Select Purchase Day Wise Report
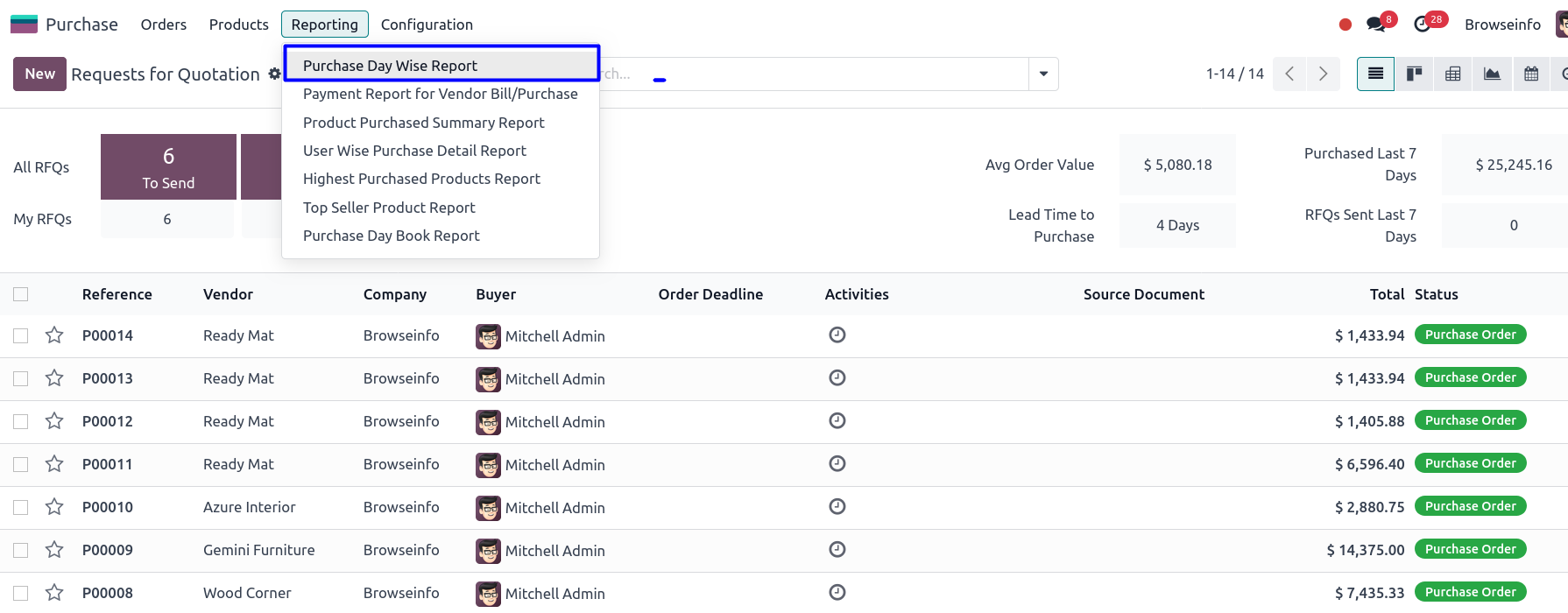The width and height of the screenshot is (1568, 613). point(390,66)
